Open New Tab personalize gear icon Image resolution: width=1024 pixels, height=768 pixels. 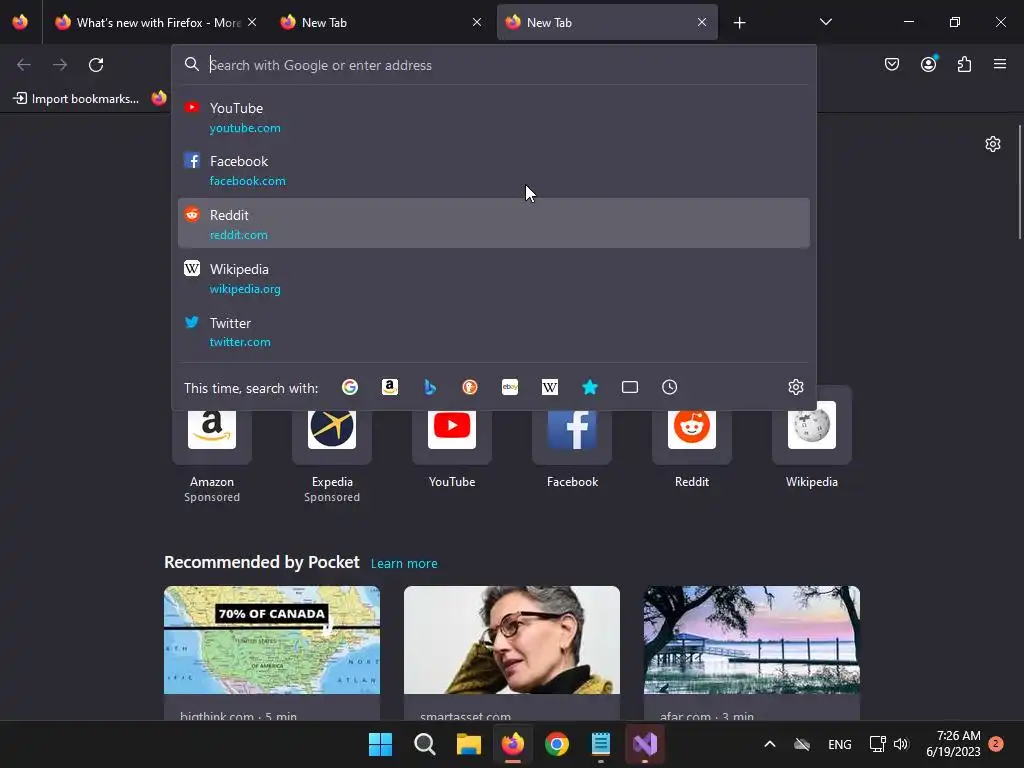[x=993, y=144]
